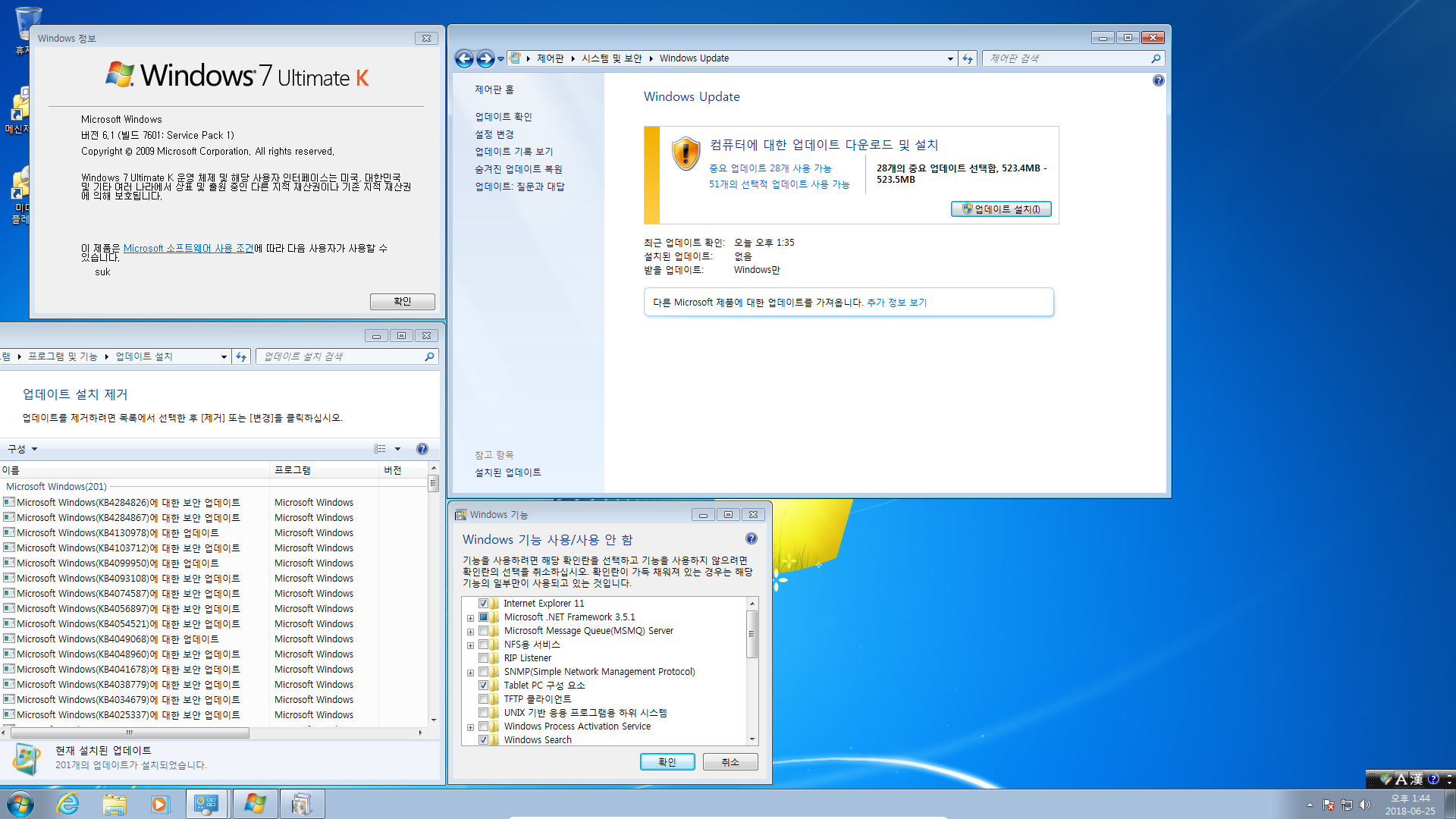1456x819 pixels.
Task: Open help in Windows Features dialog
Action: point(751,538)
